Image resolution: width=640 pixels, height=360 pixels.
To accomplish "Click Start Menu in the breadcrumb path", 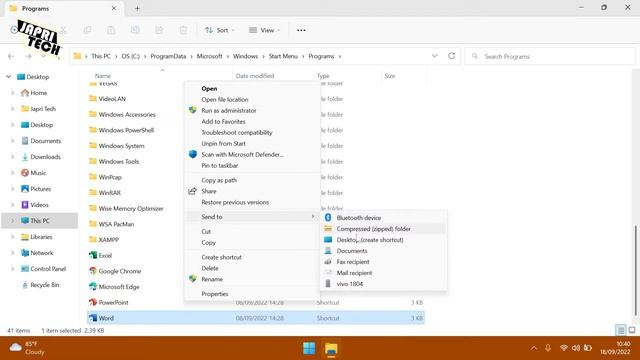I will tap(283, 56).
